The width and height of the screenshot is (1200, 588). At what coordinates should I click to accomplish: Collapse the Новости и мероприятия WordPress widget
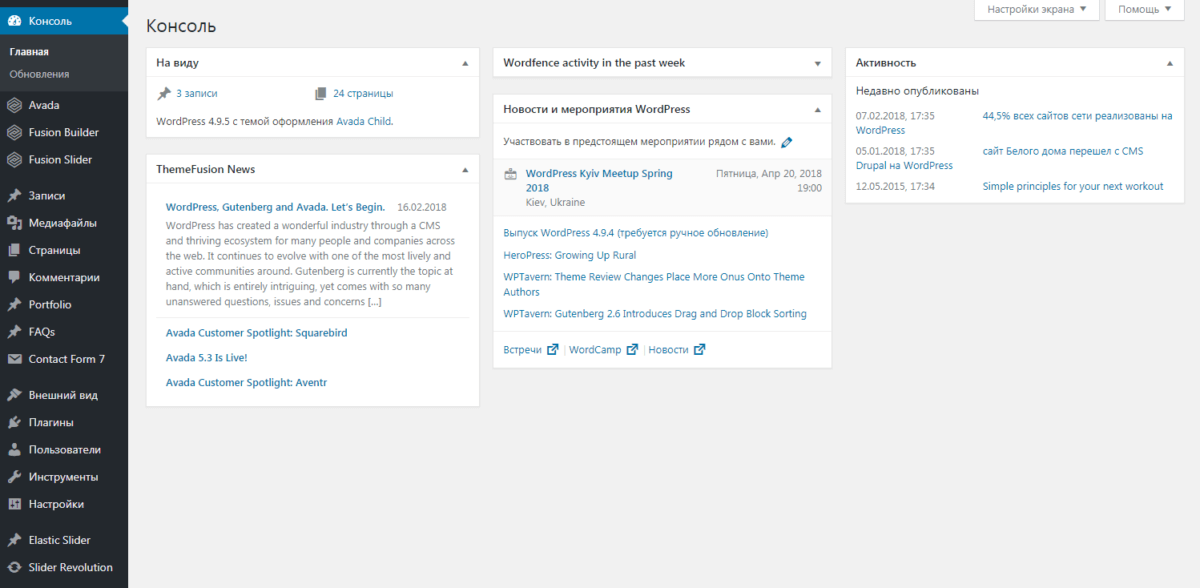click(x=817, y=109)
